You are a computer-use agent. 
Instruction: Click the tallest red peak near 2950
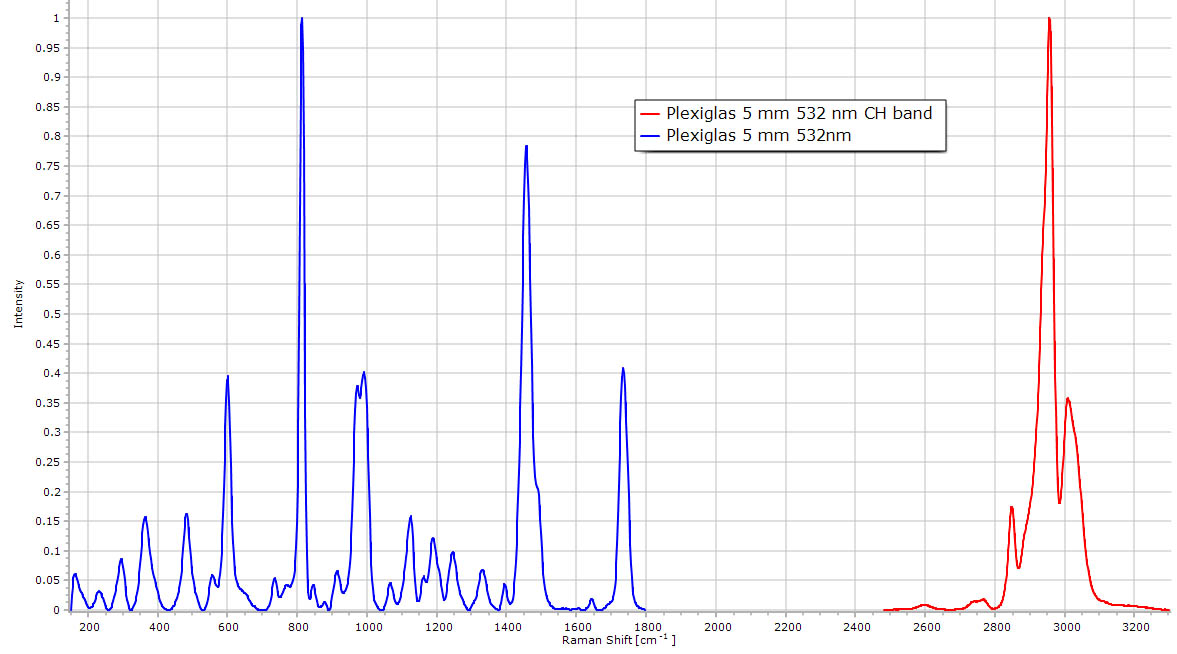[x=1048, y=20]
